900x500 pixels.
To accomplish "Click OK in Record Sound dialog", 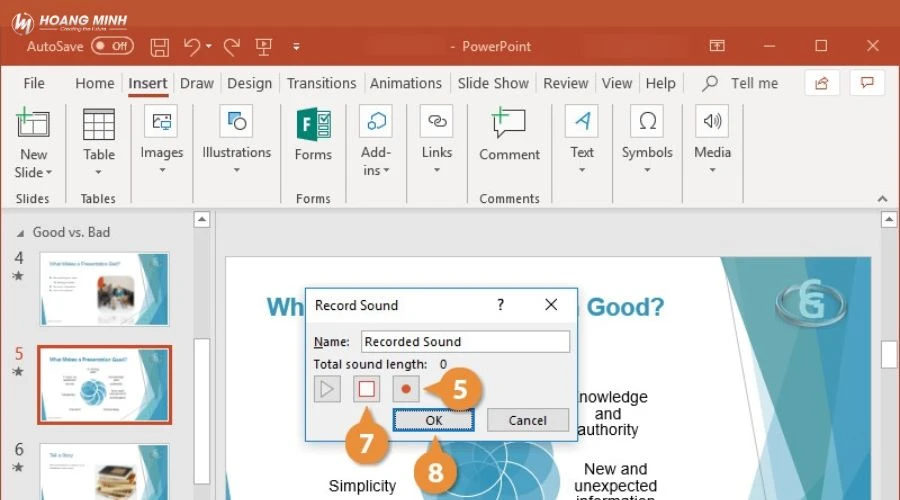I will point(433,420).
